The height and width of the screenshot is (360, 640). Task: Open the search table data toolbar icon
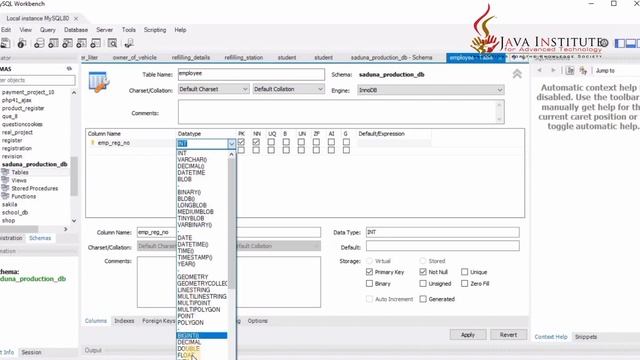pos(112,43)
